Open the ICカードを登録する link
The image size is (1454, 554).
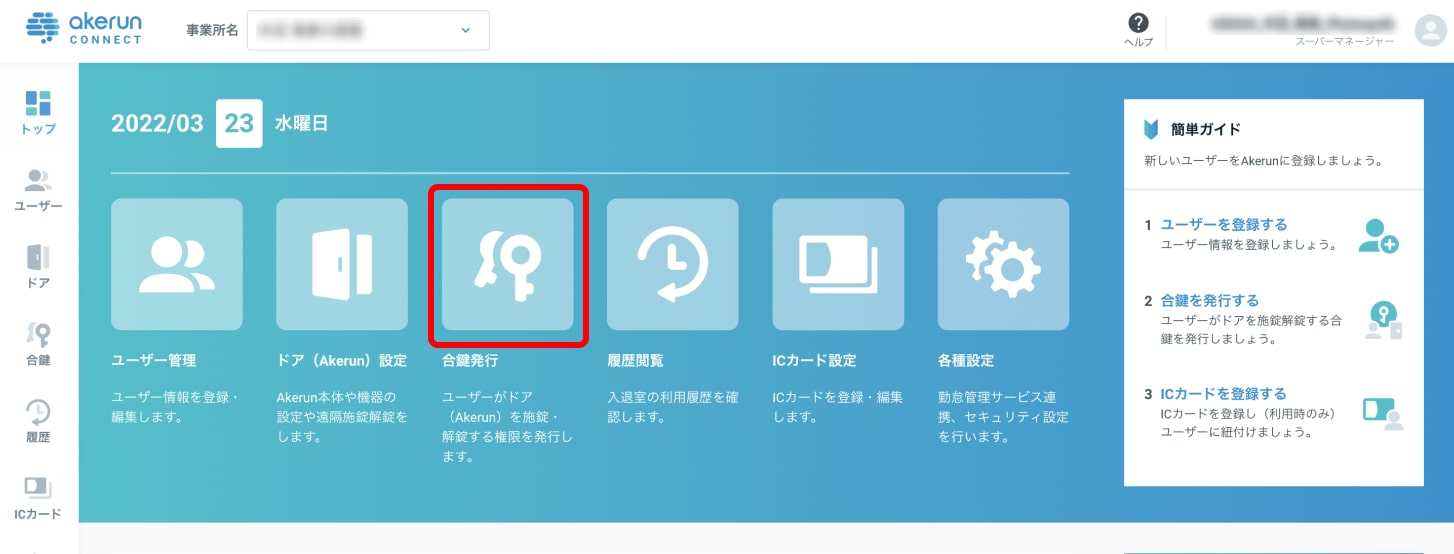point(1224,394)
